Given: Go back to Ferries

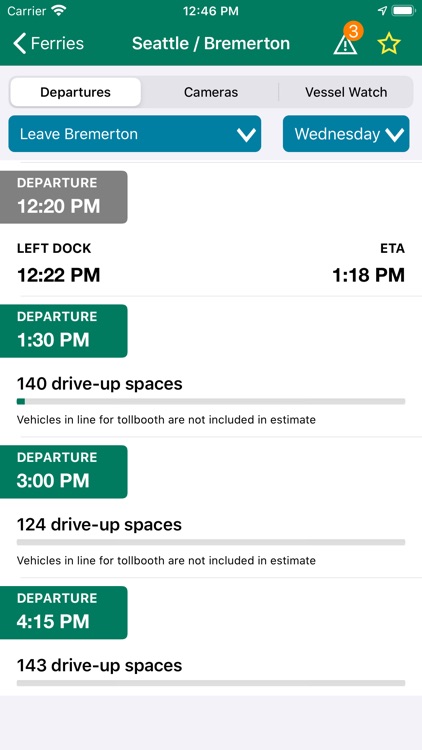Looking at the screenshot, I should tap(48, 44).
